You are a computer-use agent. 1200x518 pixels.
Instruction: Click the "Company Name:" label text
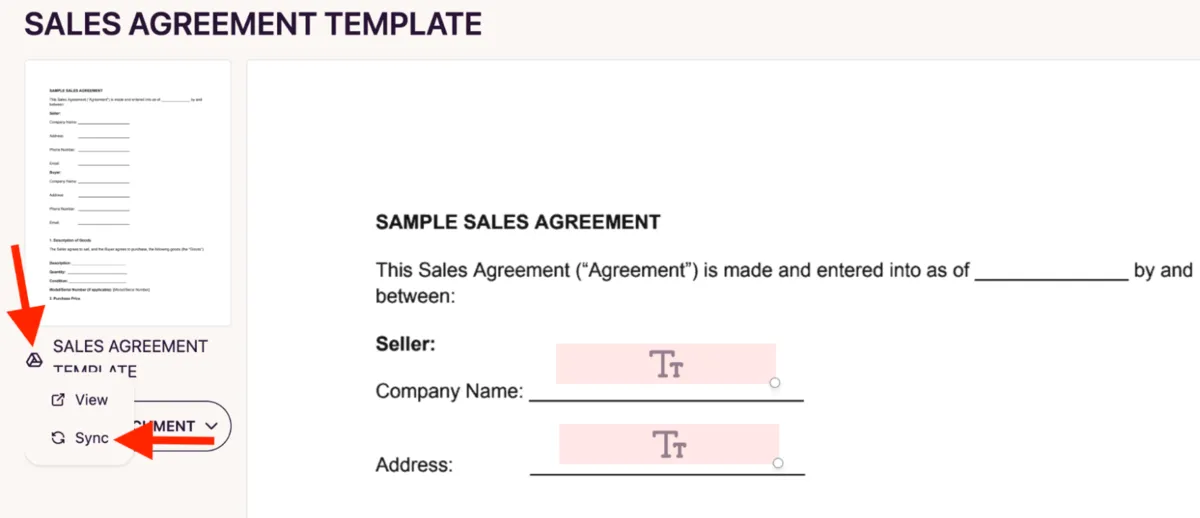(x=449, y=391)
